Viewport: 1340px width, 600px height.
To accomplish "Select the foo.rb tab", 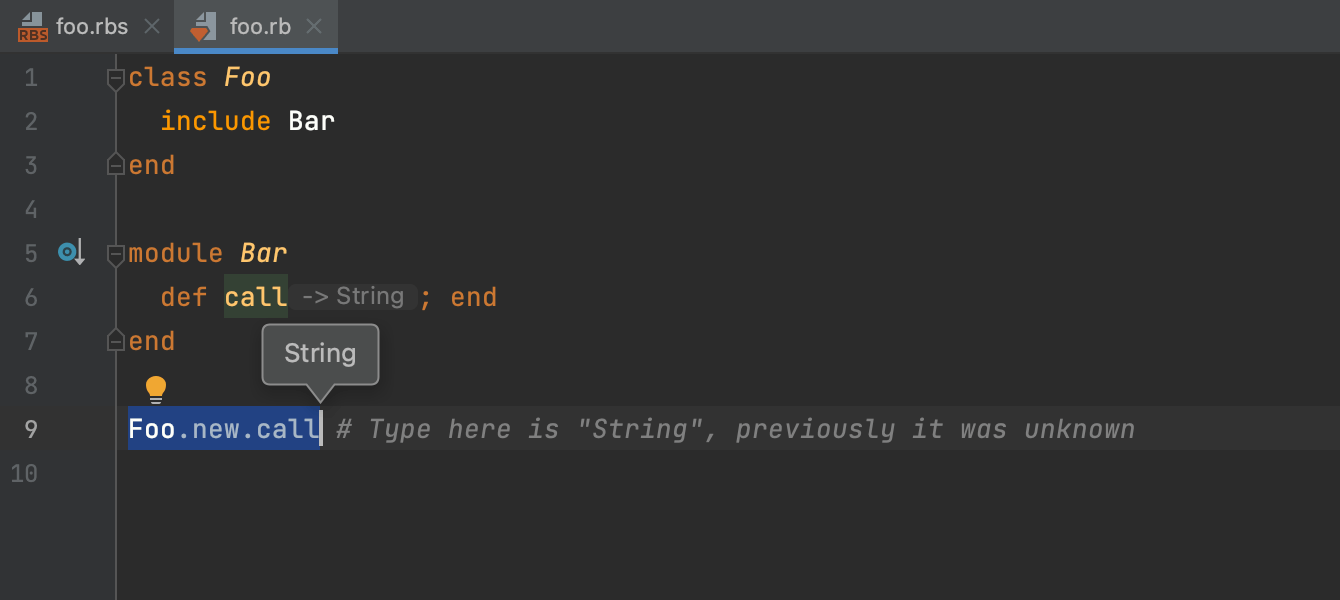I will click(x=260, y=27).
